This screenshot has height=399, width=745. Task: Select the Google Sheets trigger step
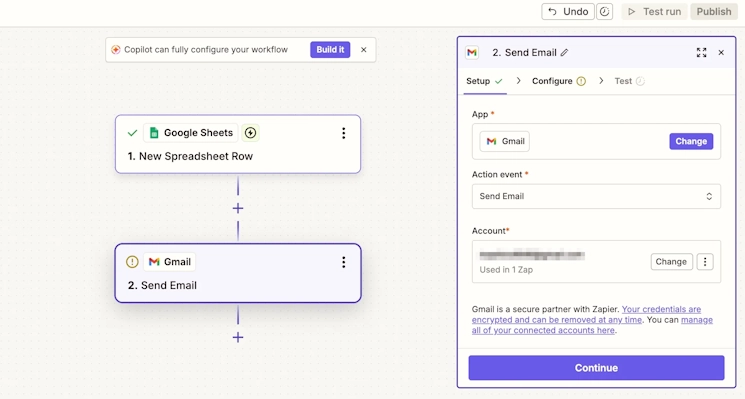pyautogui.click(x=238, y=144)
